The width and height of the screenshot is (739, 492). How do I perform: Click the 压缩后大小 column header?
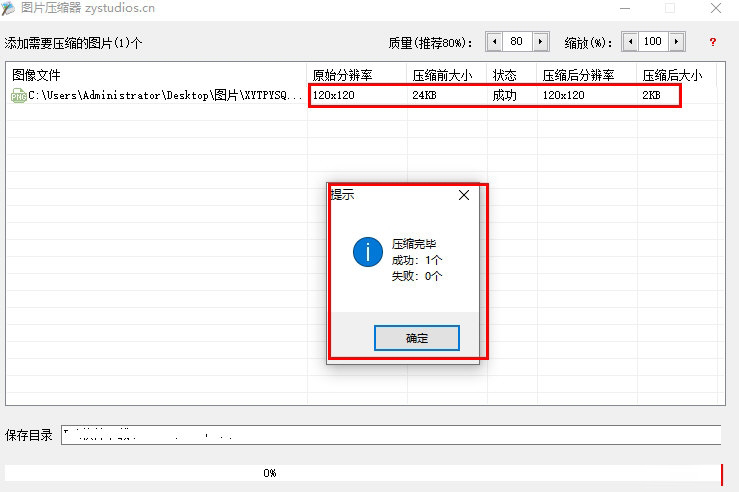coord(677,75)
